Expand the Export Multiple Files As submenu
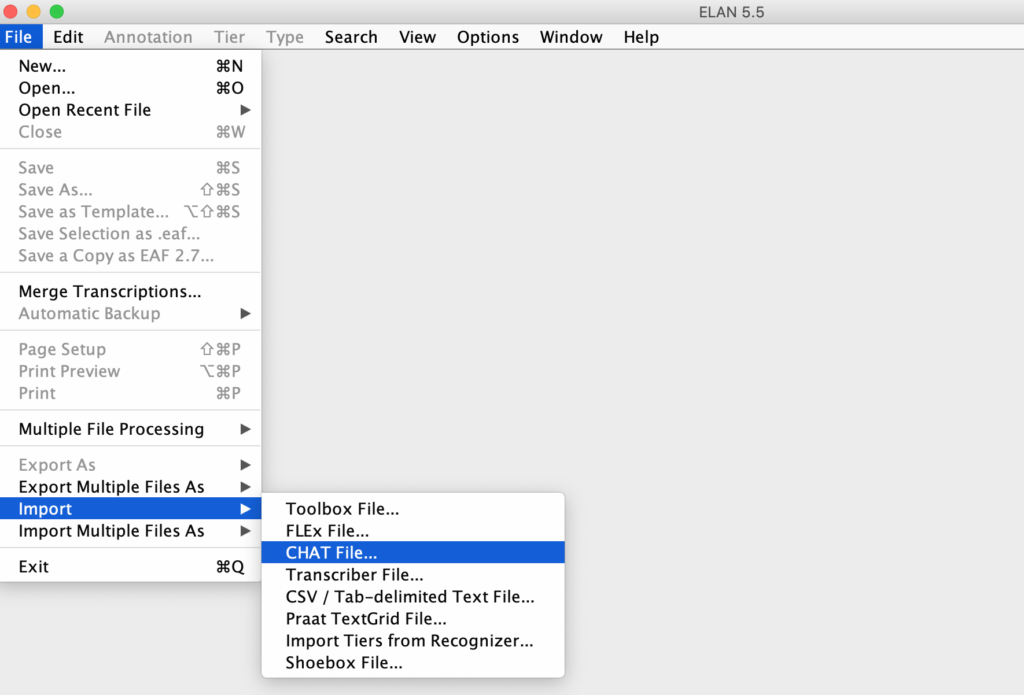 [x=131, y=487]
